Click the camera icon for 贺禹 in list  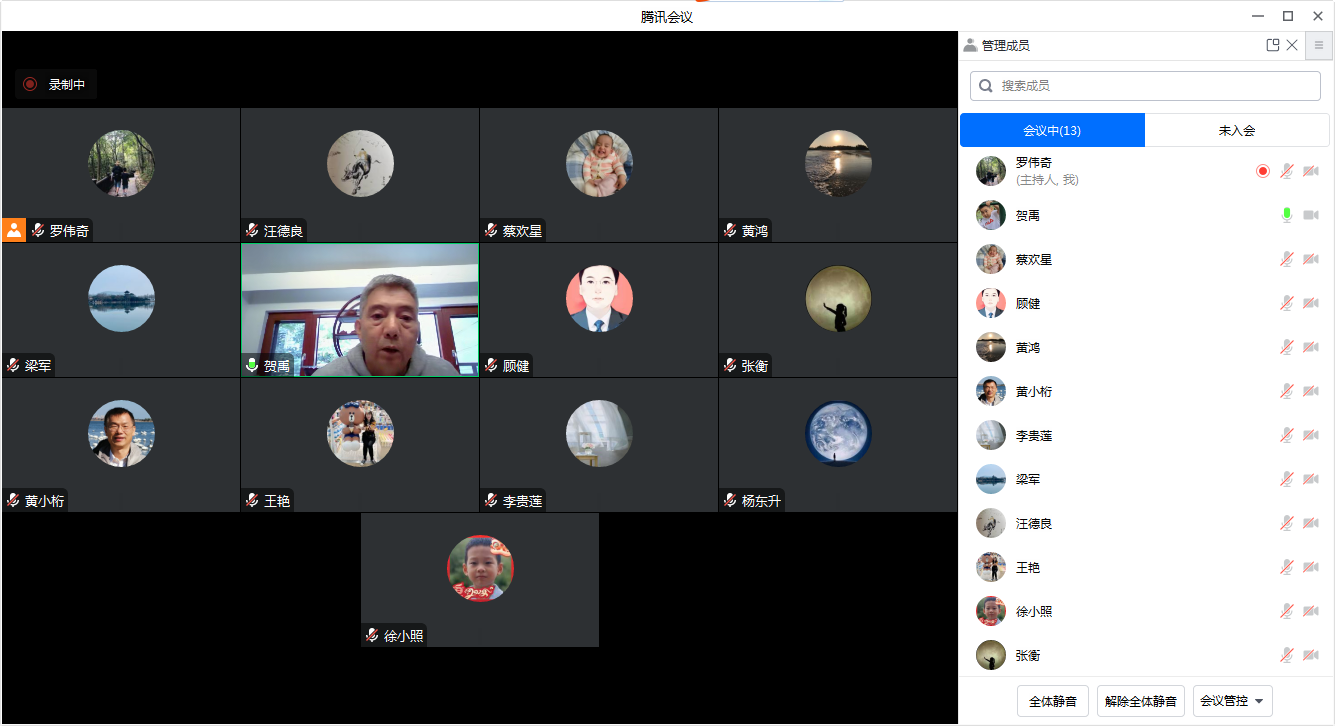coord(1311,215)
